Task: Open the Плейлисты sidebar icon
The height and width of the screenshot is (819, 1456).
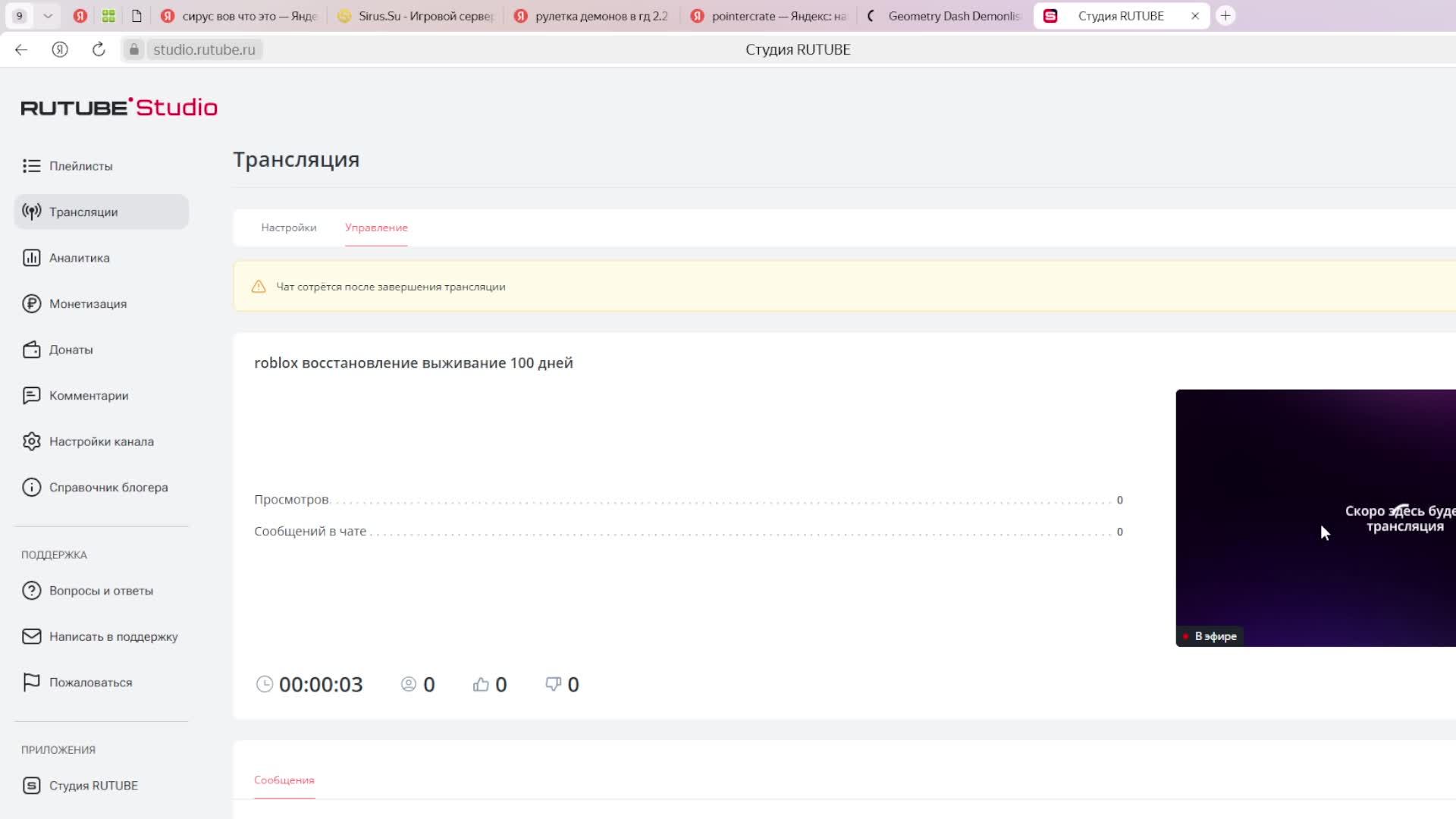Action: click(31, 166)
